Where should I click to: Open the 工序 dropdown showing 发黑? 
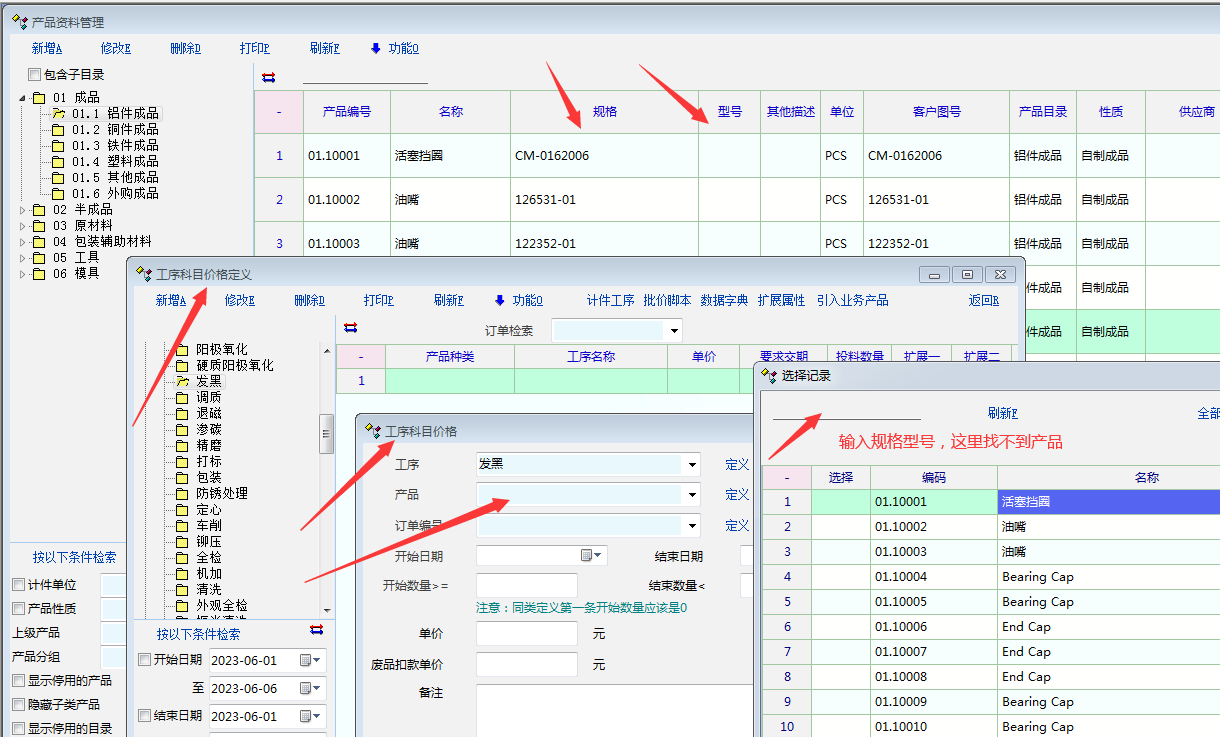pos(692,465)
